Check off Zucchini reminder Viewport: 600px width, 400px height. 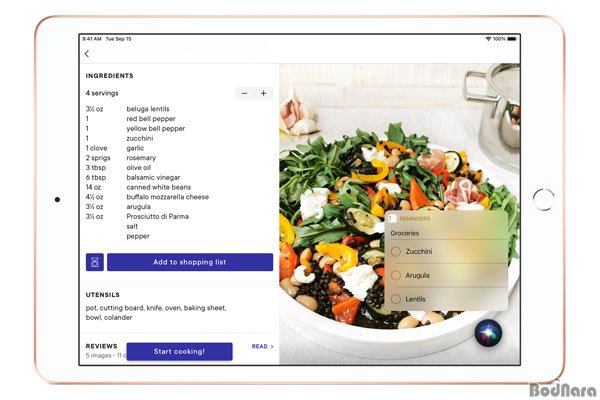coord(396,251)
